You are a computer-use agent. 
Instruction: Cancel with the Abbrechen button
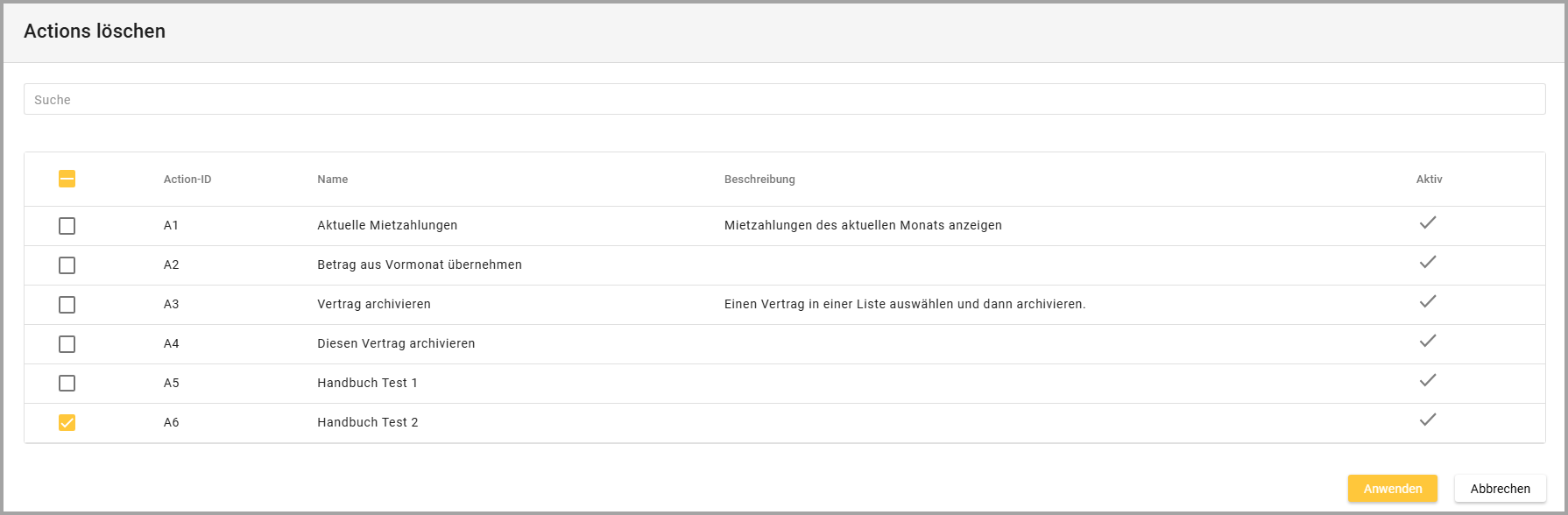pyautogui.click(x=1500, y=489)
